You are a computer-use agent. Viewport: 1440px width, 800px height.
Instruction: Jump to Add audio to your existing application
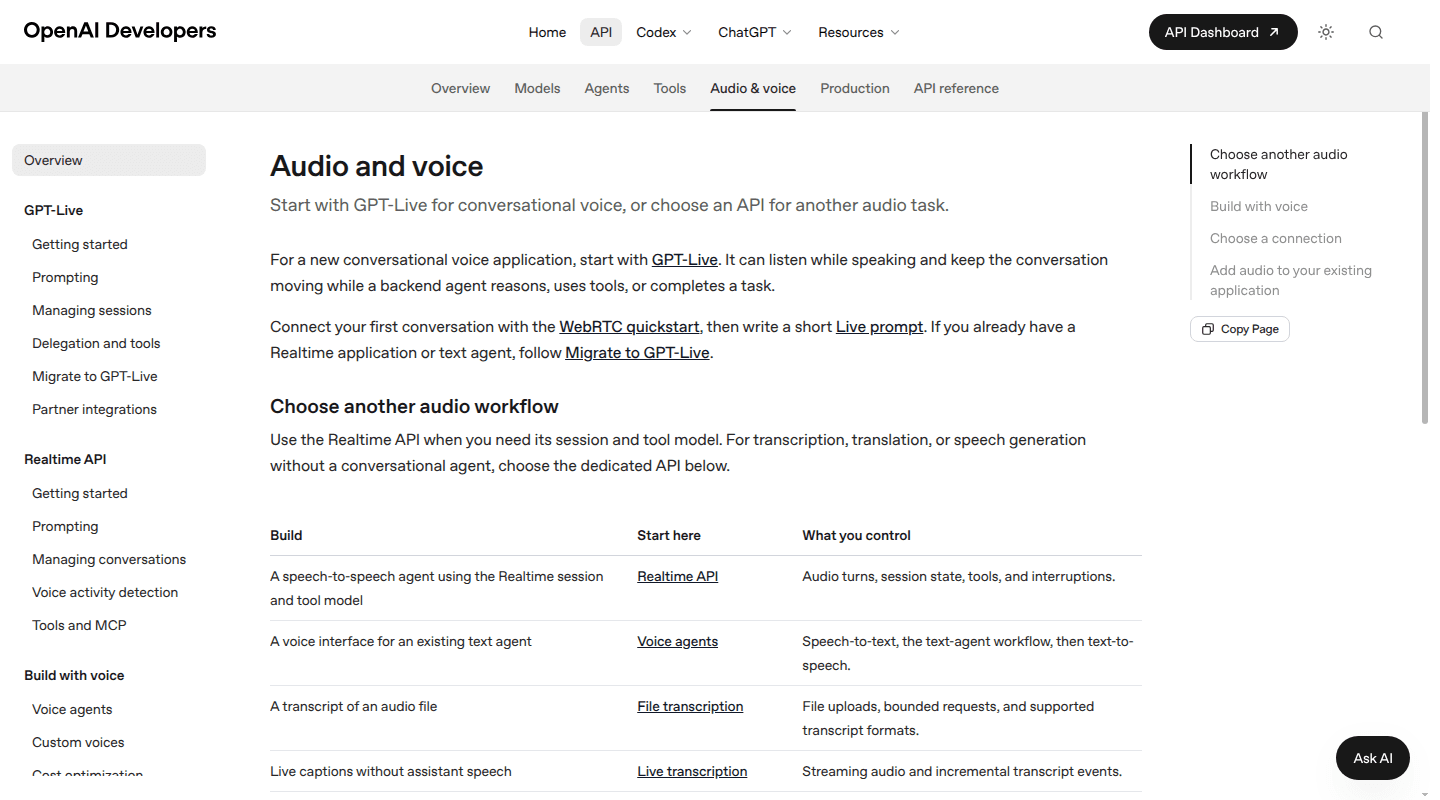click(1291, 280)
